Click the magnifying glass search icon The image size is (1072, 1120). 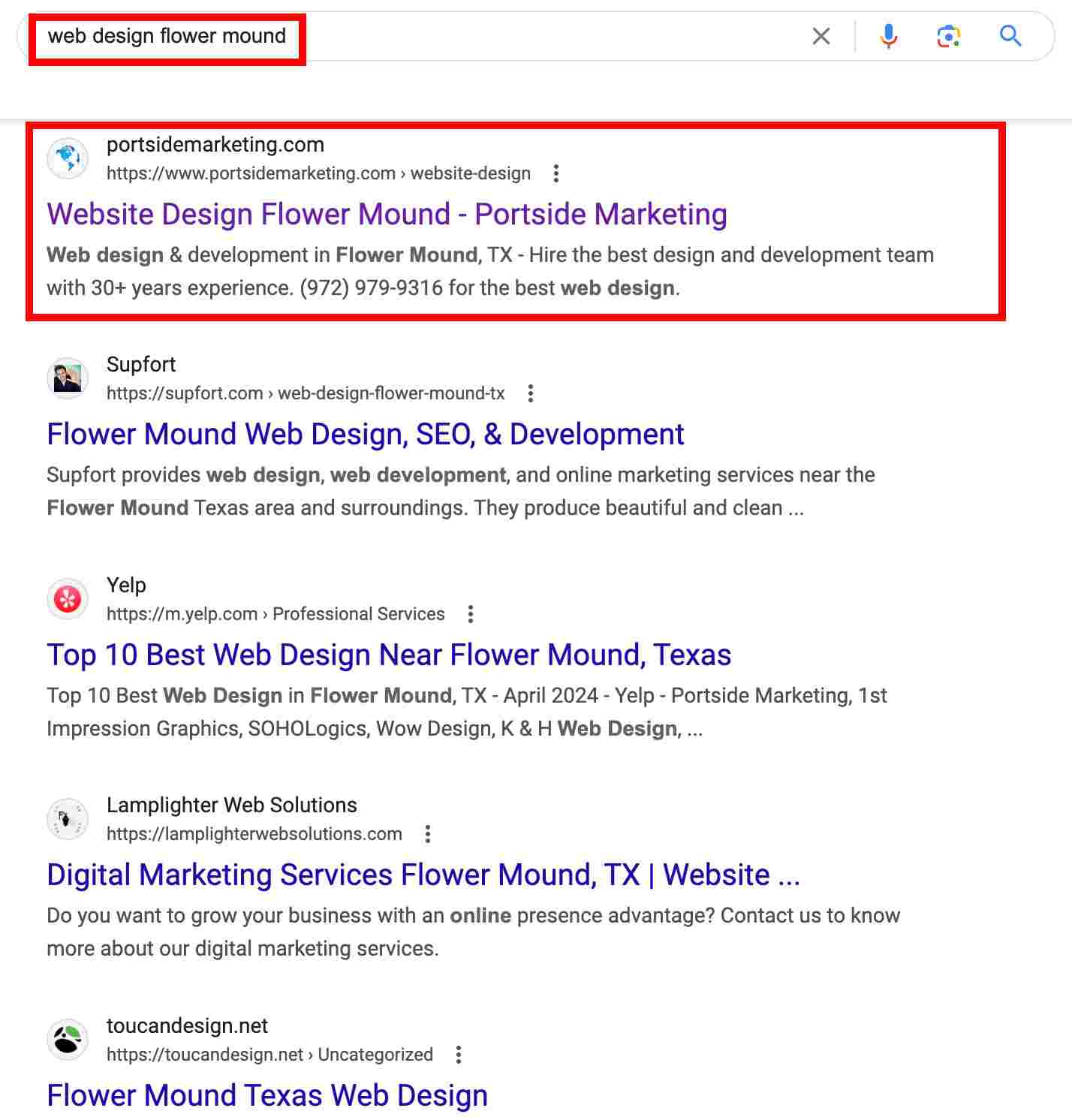click(1010, 35)
